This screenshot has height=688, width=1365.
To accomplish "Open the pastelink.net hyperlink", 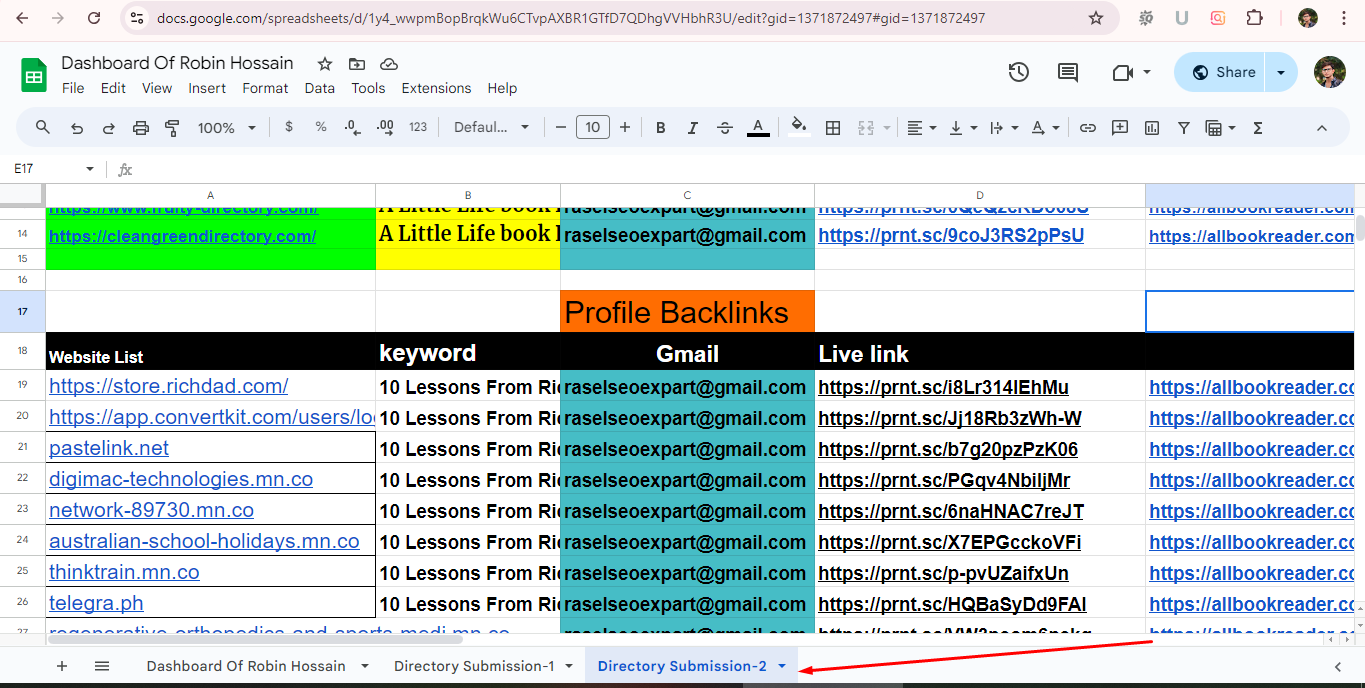I will [x=108, y=448].
